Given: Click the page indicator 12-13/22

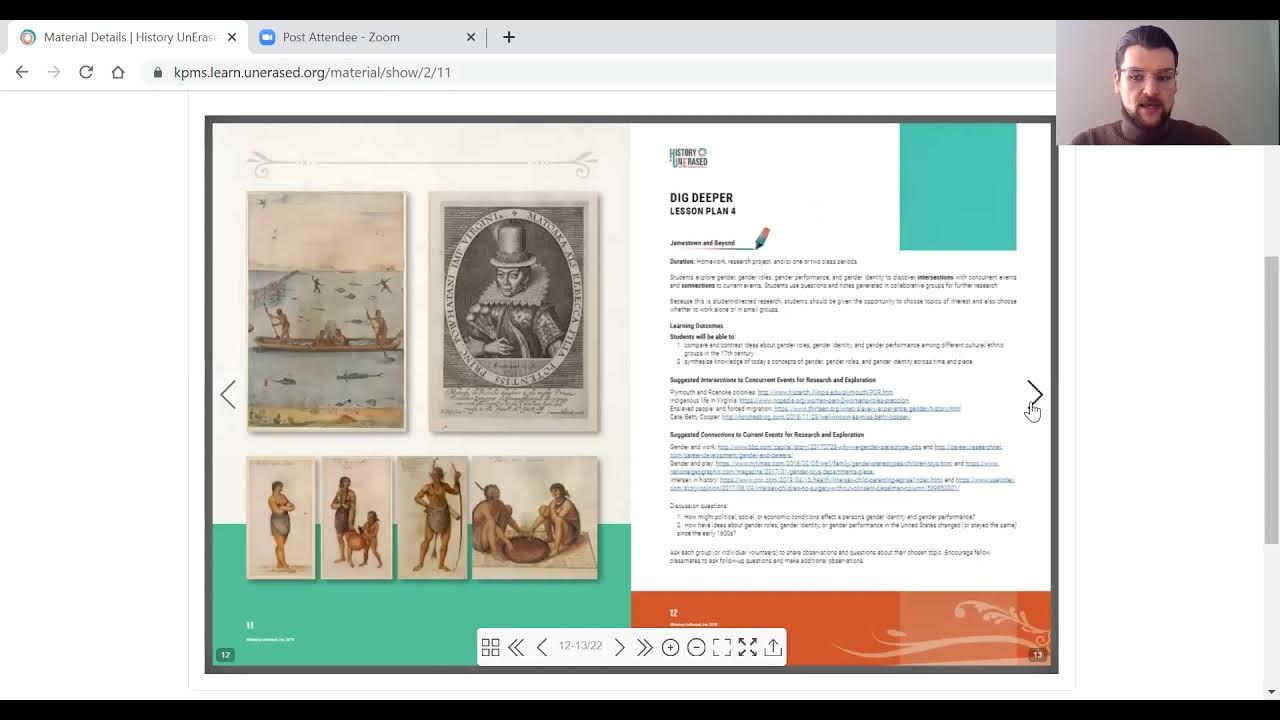Looking at the screenshot, I should click(580, 648).
